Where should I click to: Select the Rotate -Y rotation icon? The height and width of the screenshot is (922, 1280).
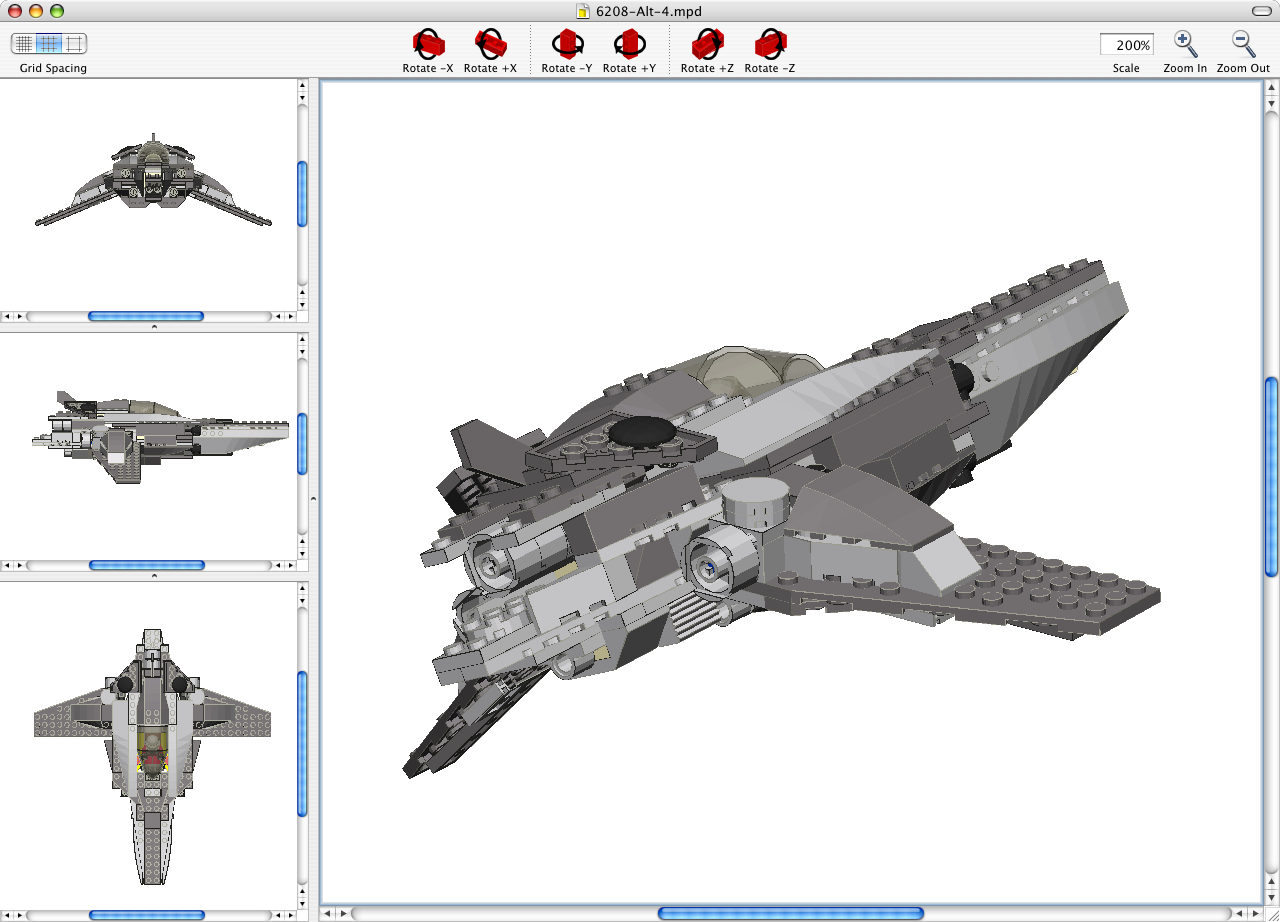point(567,44)
